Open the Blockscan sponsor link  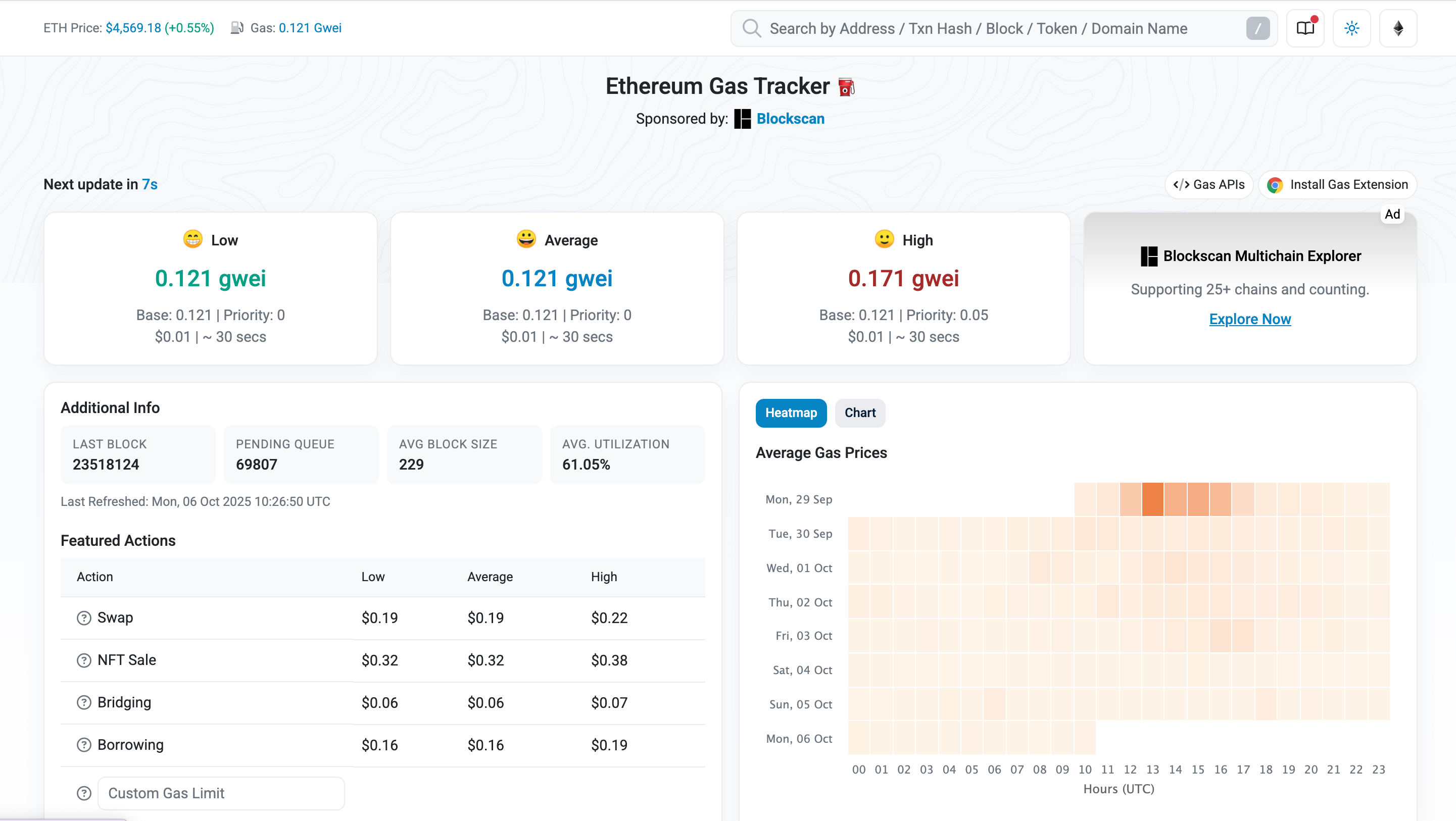pos(790,119)
